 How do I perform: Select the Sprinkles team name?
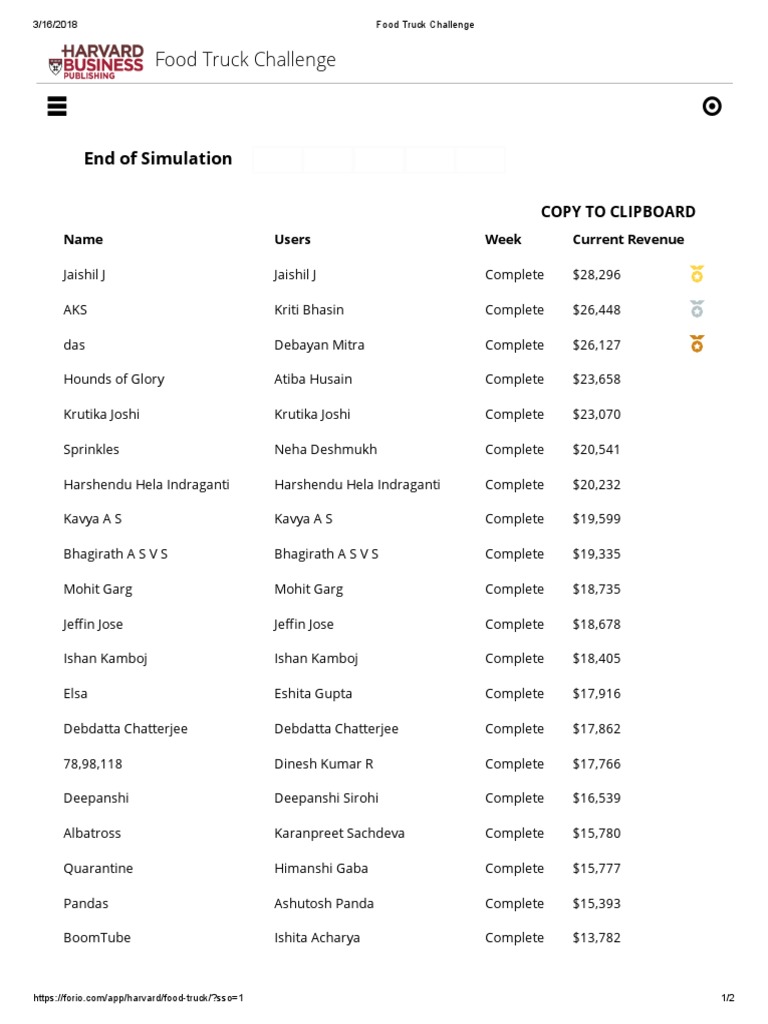[x=91, y=449]
